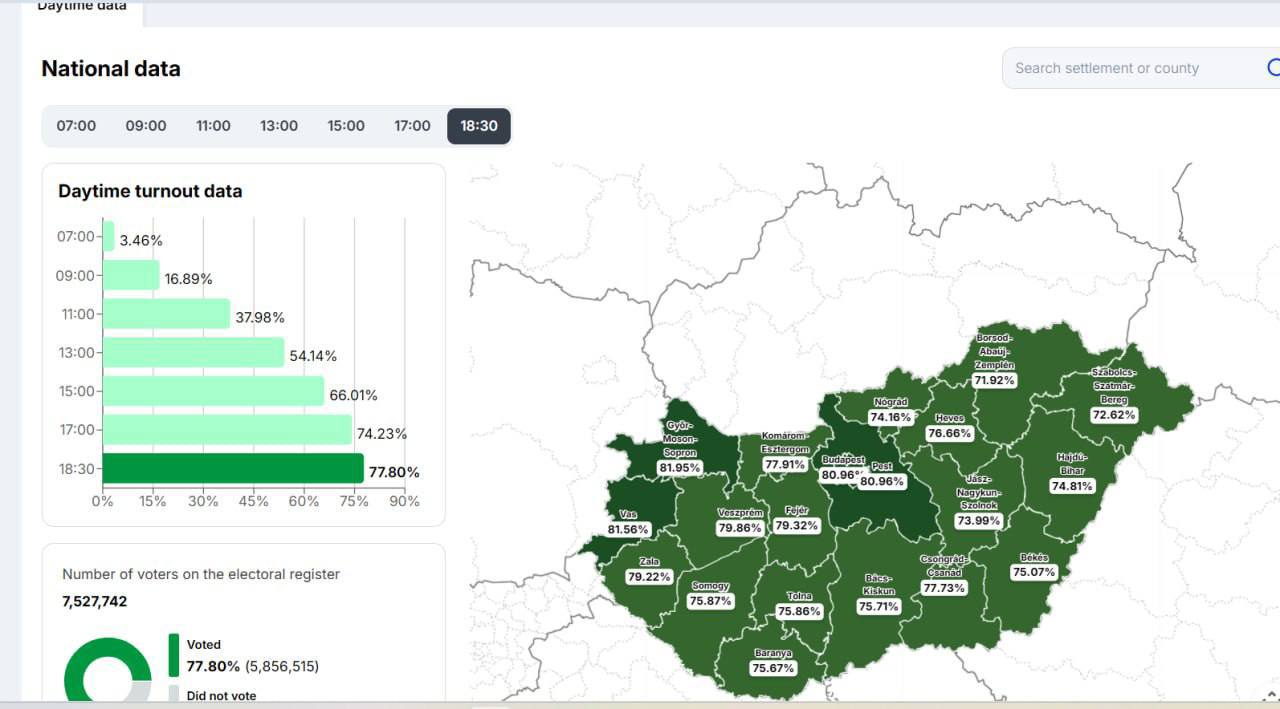This screenshot has height=709, width=1280.
Task: Select the 07:00 time tab
Action: 76,126
